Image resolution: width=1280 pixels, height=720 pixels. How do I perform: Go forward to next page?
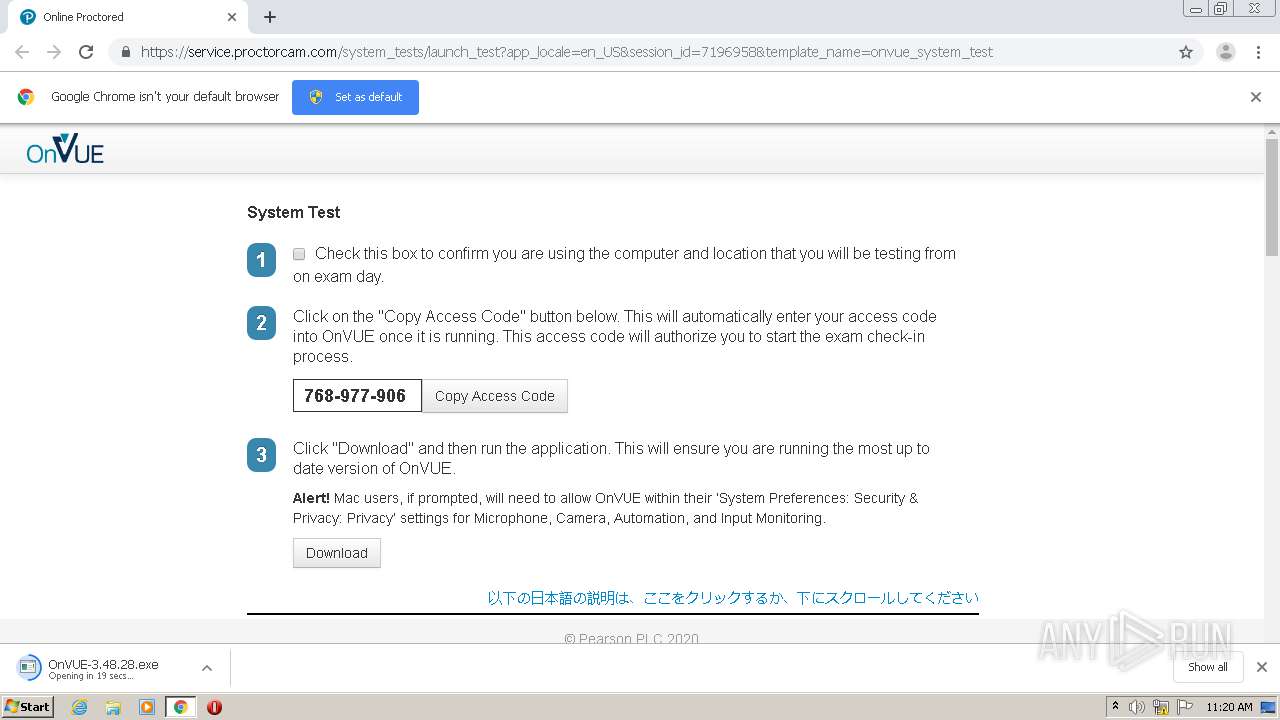coord(54,52)
